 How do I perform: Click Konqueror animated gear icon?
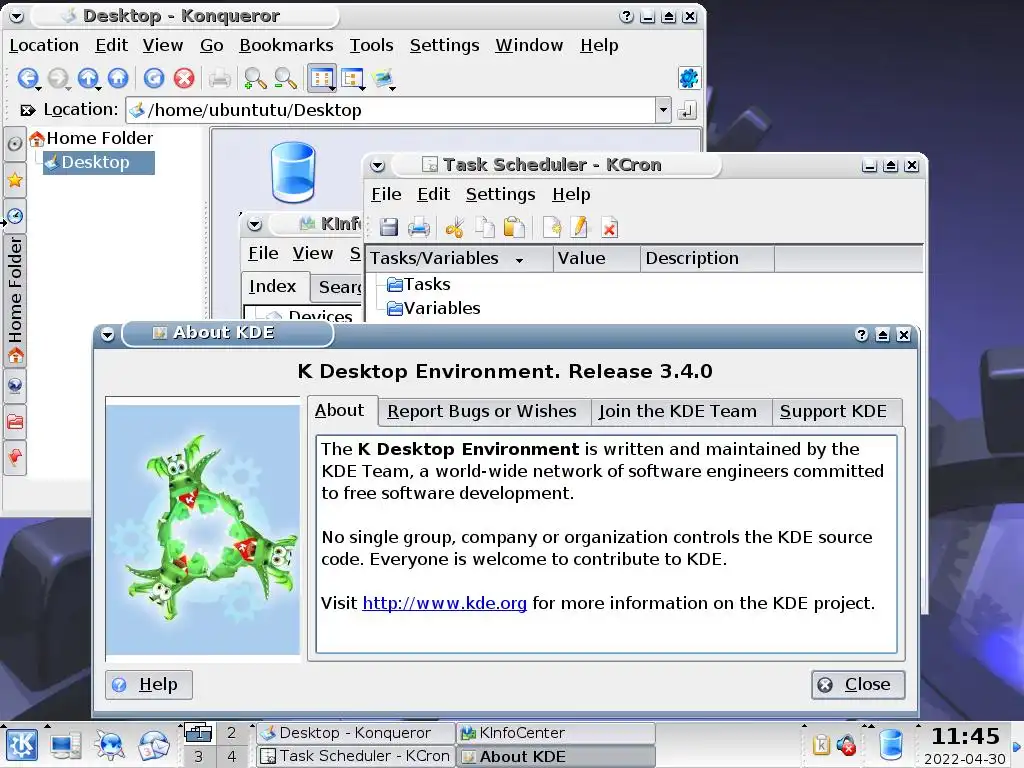[689, 78]
